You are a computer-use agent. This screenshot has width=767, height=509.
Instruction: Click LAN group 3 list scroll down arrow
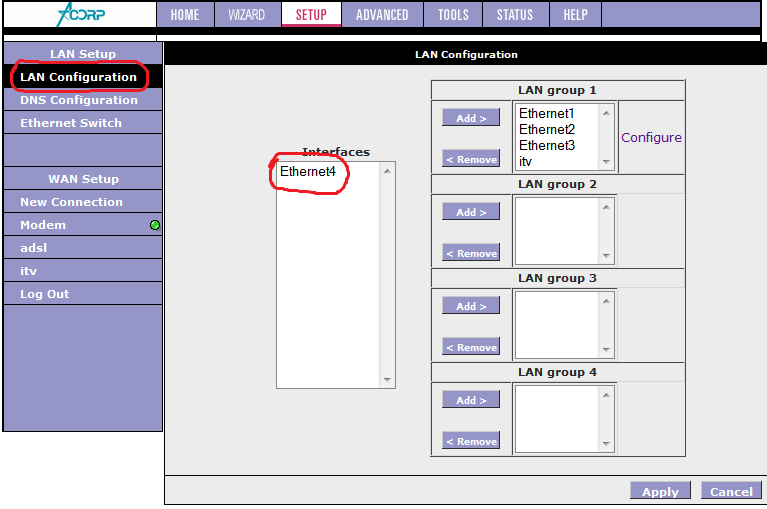tap(606, 349)
